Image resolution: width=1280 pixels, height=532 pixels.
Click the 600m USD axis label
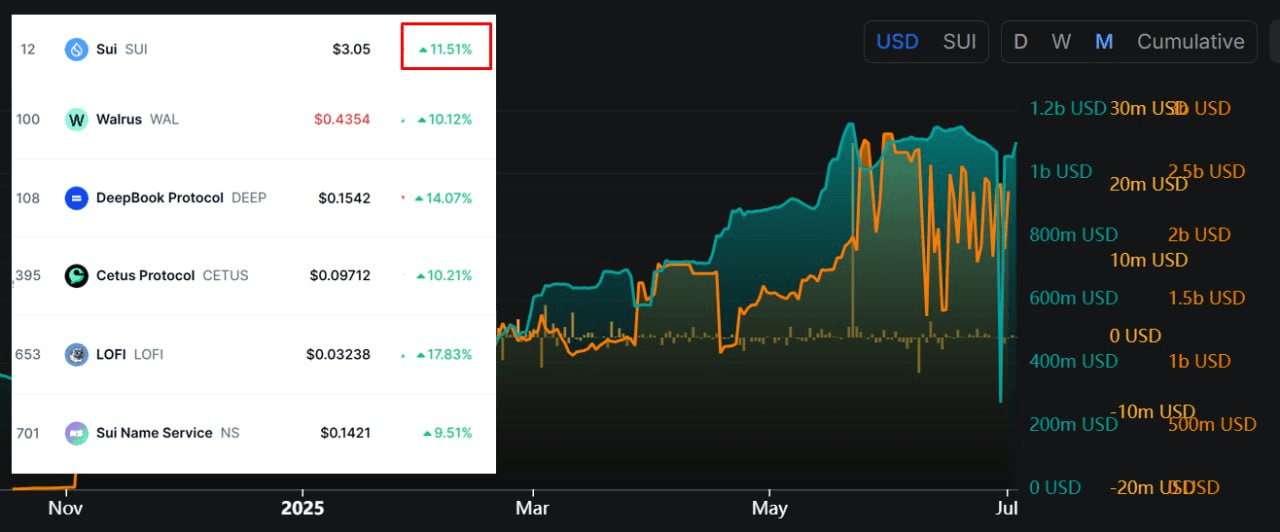(x=1073, y=298)
